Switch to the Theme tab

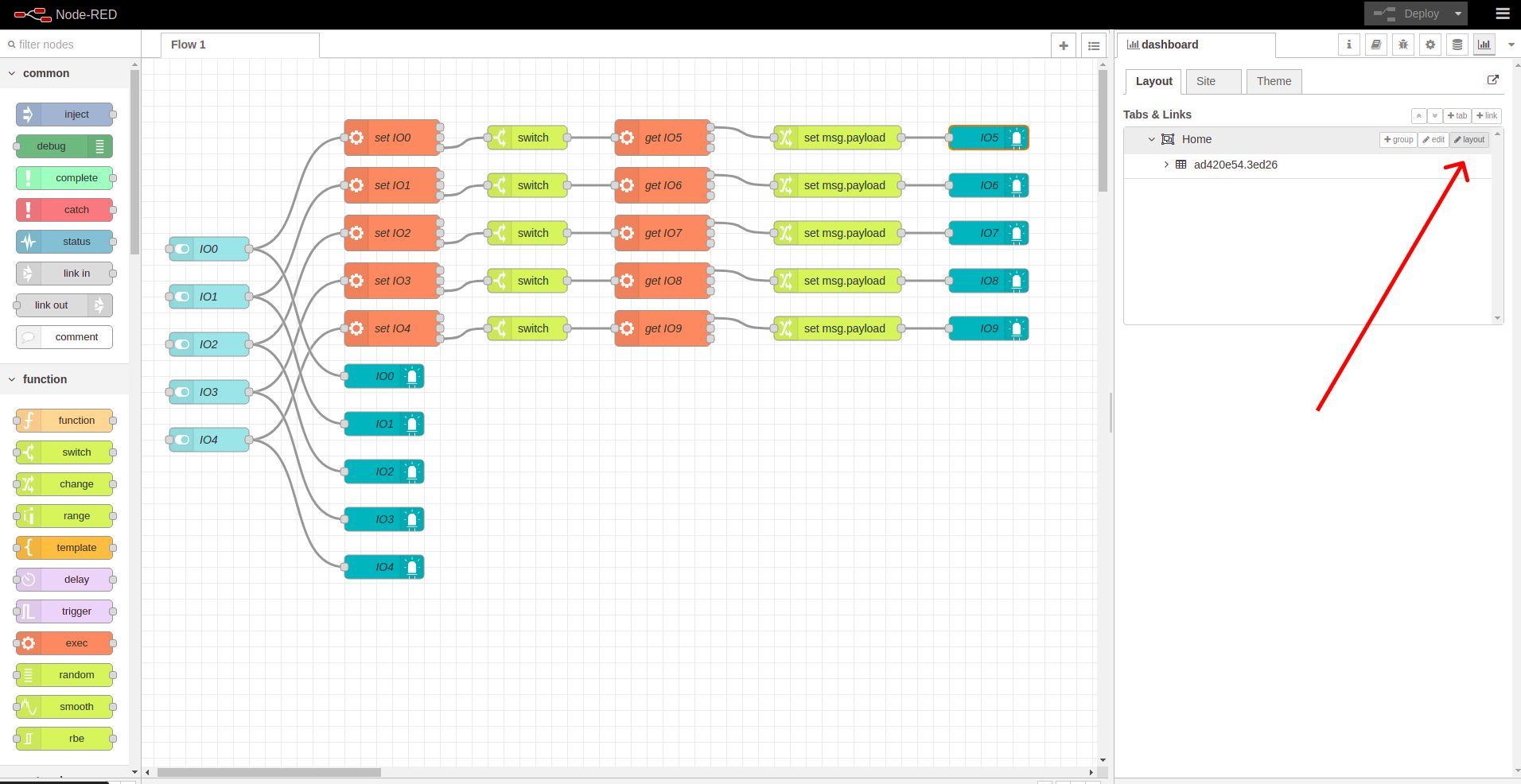pos(1273,81)
